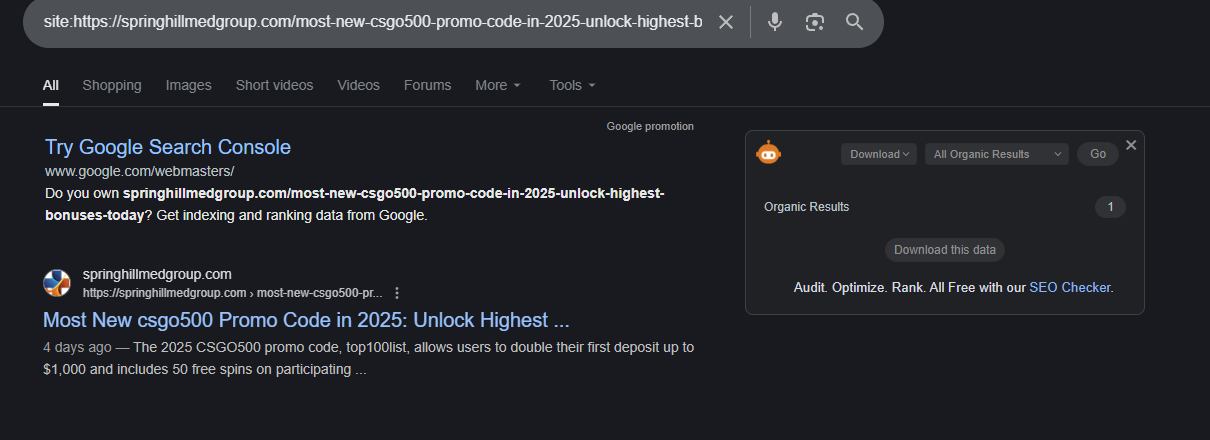Open the three-dot result options menu
The image size is (1210, 440).
pos(397,293)
